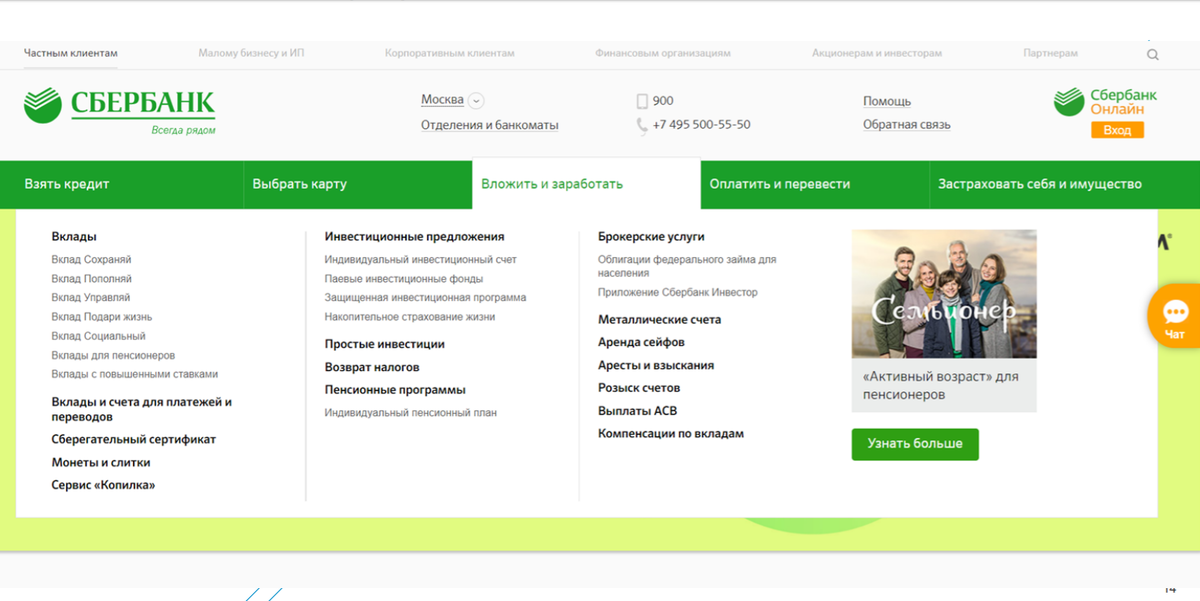
Task: Open Брокерские услуги heading
Action: click(x=651, y=237)
